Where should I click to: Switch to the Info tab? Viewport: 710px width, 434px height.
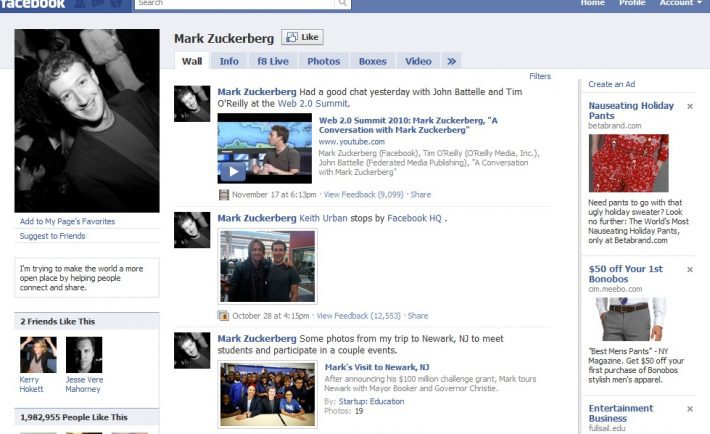click(229, 61)
